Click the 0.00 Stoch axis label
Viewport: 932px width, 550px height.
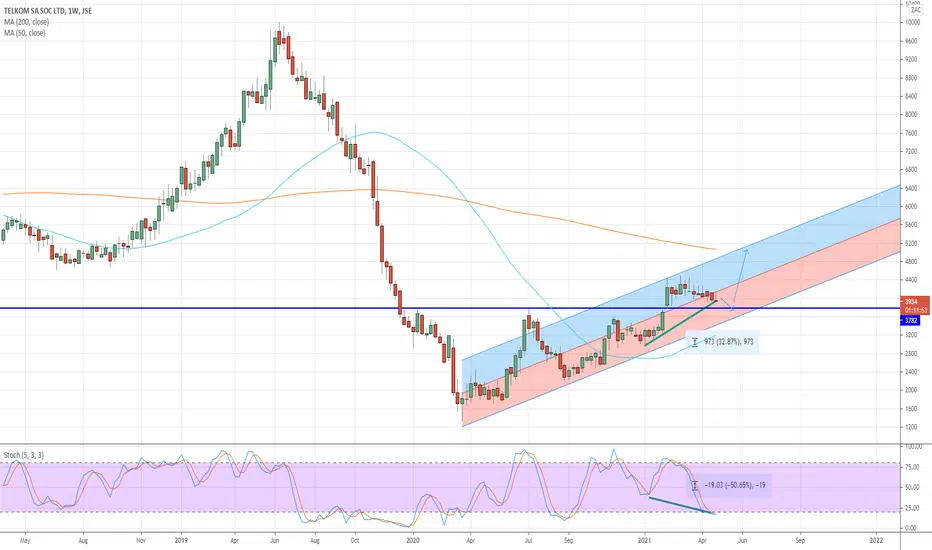pyautogui.click(x=910, y=528)
